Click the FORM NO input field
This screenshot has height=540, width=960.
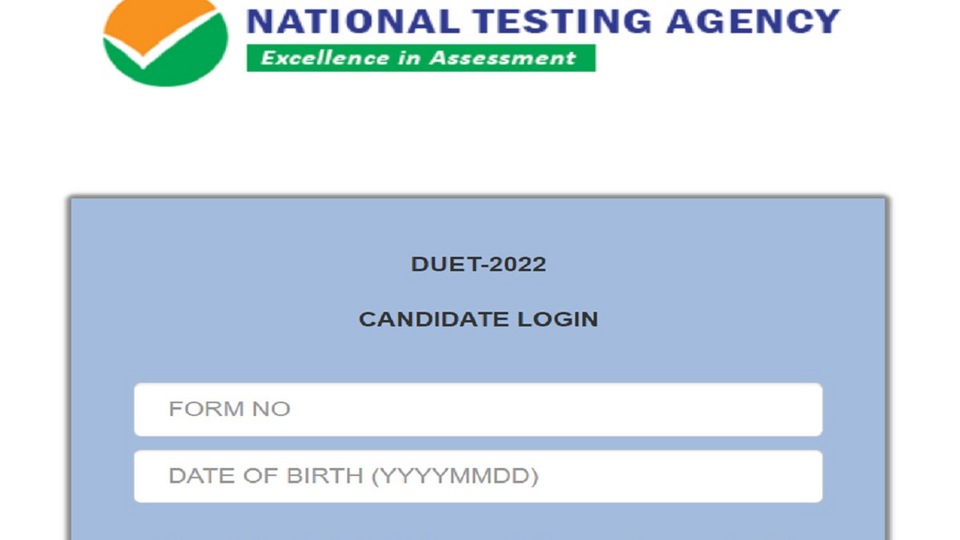point(478,410)
